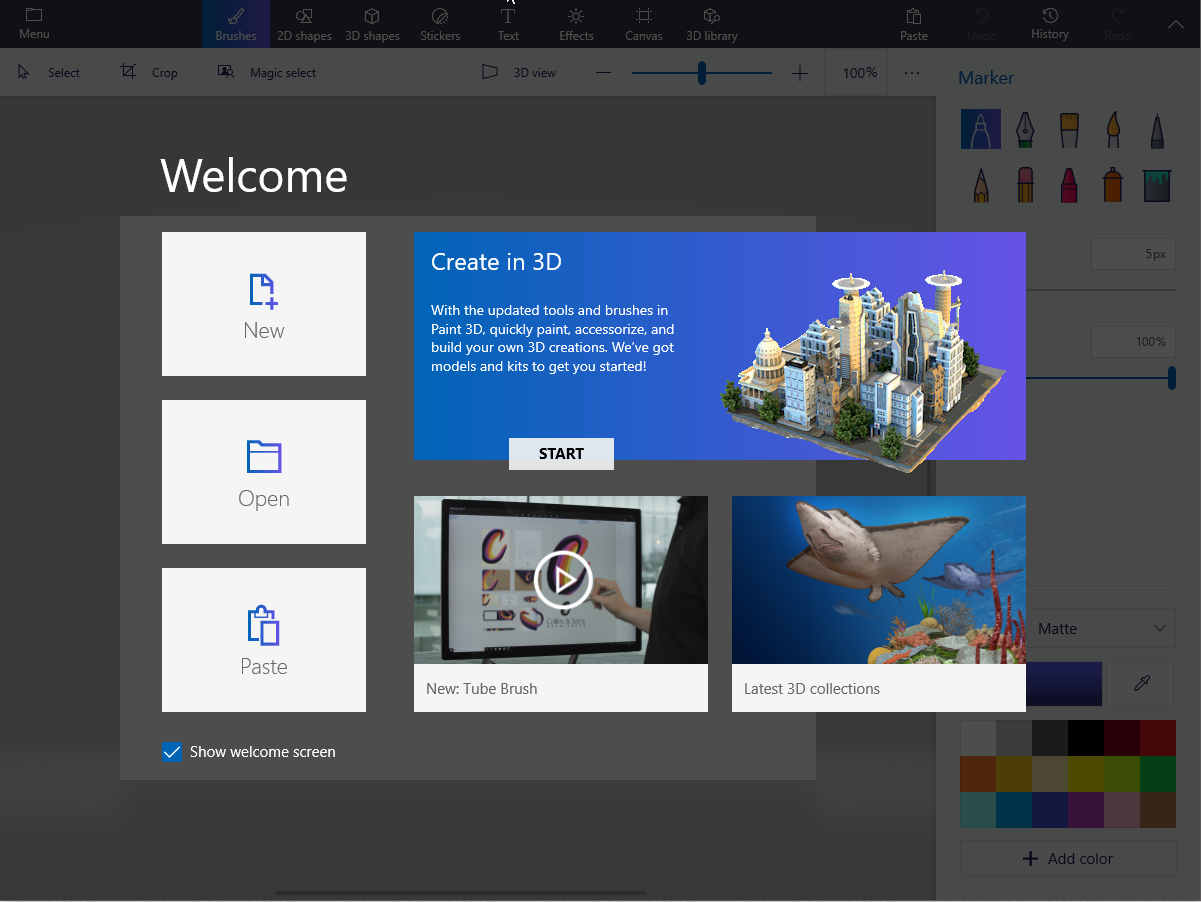Pick the black color swatch
The height and width of the screenshot is (902, 1201).
tap(1086, 738)
